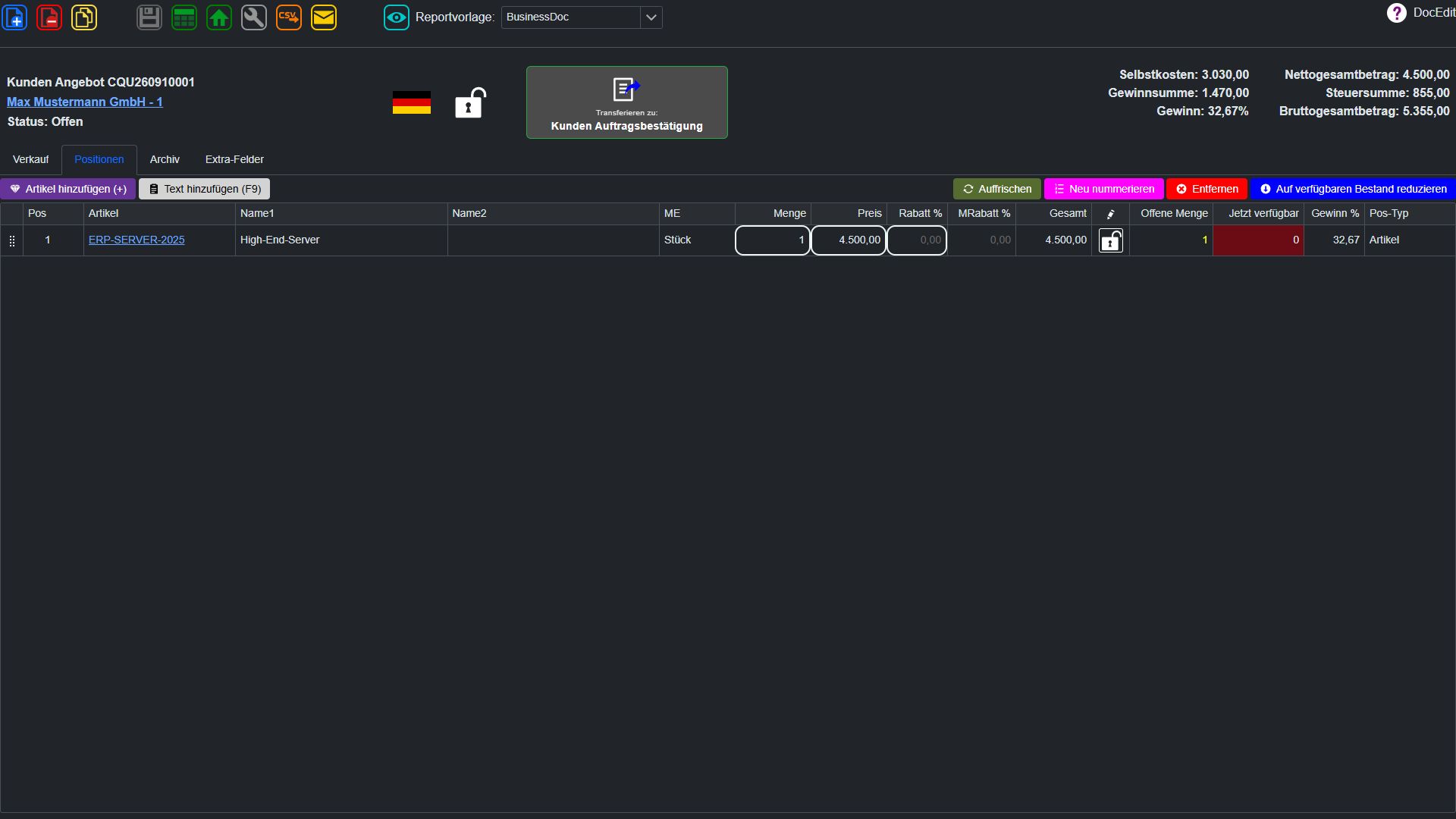Open the DocEdit help question mark icon

[x=1396, y=13]
